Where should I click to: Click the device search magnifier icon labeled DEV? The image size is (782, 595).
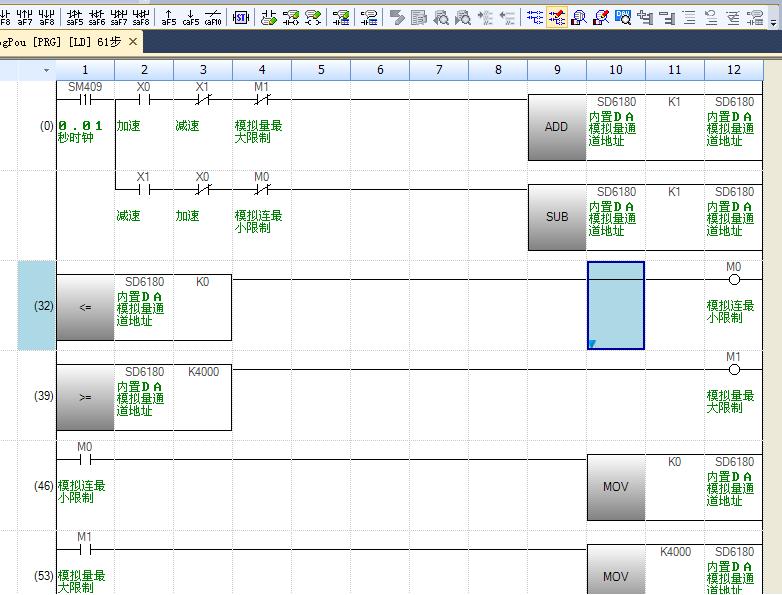click(623, 17)
